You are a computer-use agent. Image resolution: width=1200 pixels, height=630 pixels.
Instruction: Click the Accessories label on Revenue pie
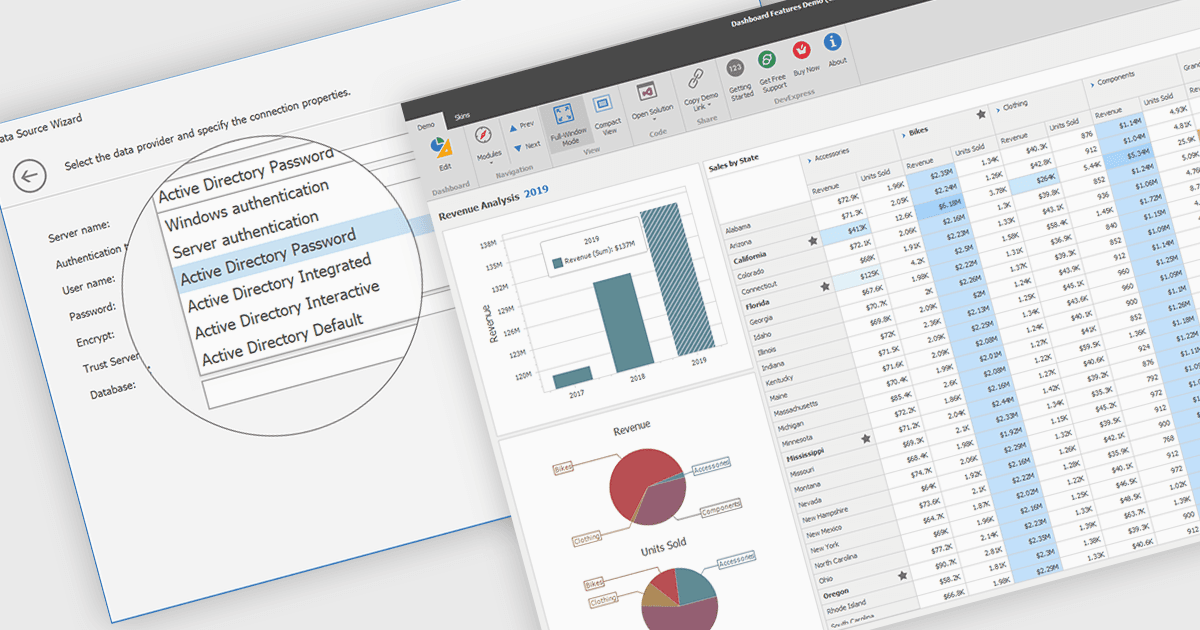(x=711, y=466)
